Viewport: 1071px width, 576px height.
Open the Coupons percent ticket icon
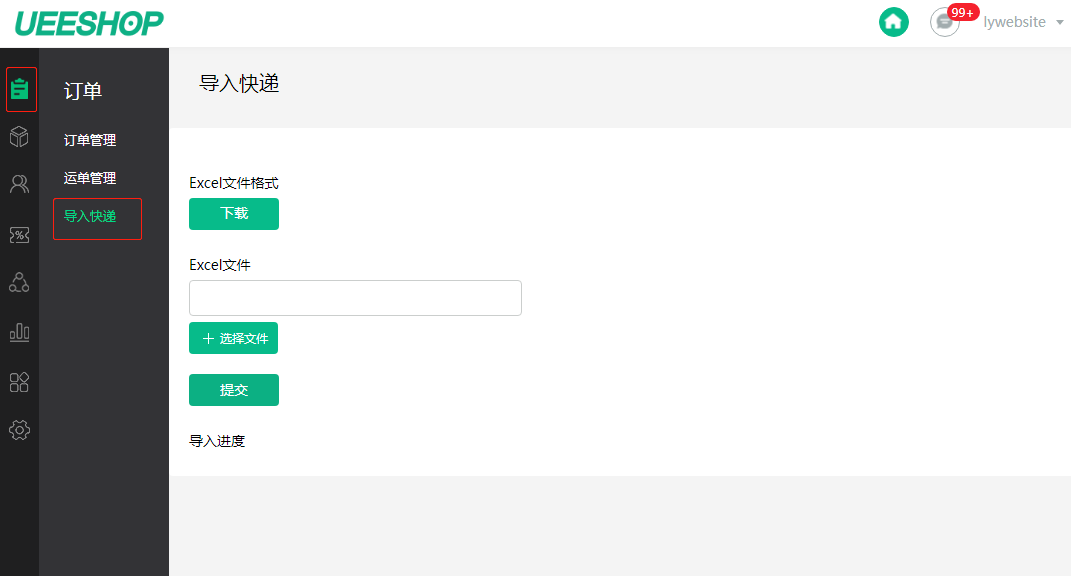pyautogui.click(x=19, y=235)
